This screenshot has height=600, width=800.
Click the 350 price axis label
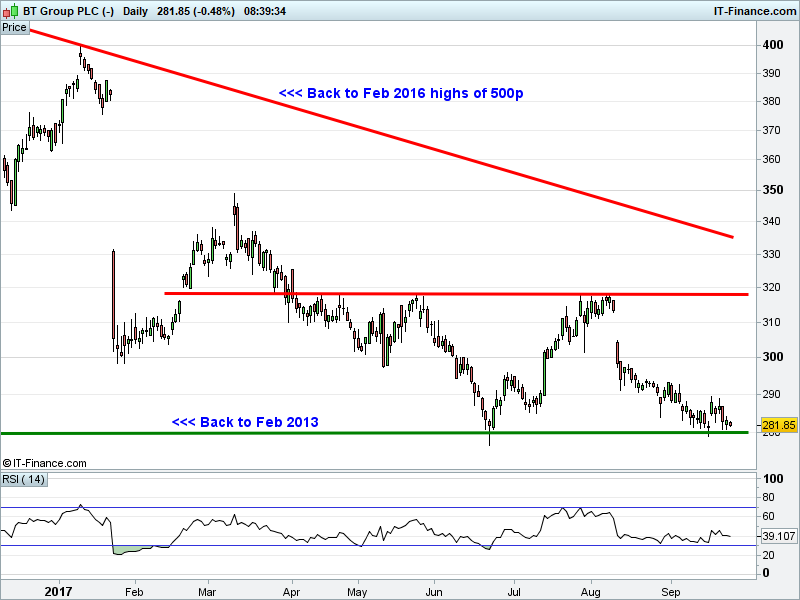(773, 190)
